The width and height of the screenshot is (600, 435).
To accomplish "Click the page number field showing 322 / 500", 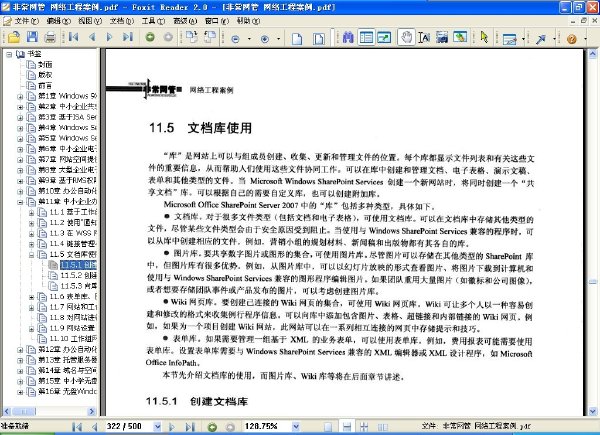I will 128,426.
